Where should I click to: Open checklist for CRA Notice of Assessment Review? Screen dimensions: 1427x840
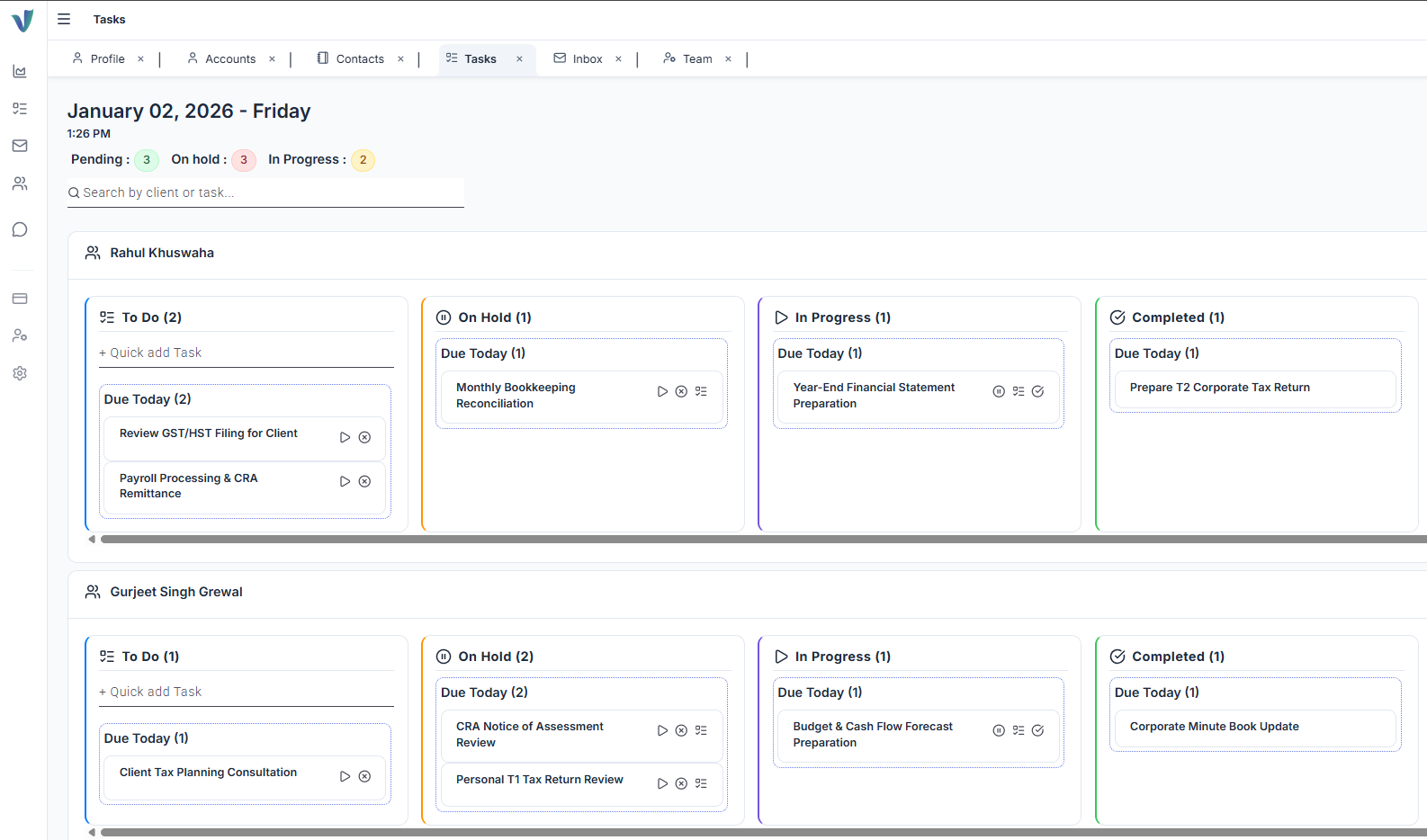[x=701, y=730]
